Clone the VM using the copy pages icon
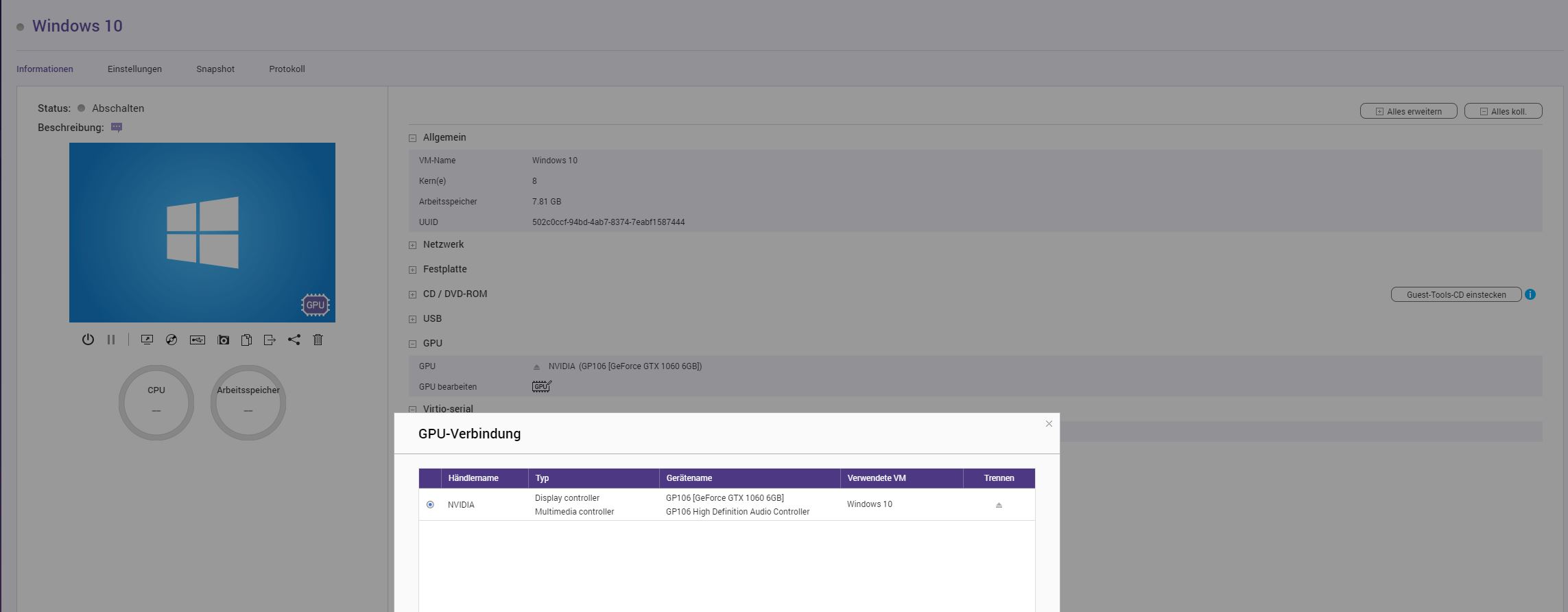 coord(246,340)
